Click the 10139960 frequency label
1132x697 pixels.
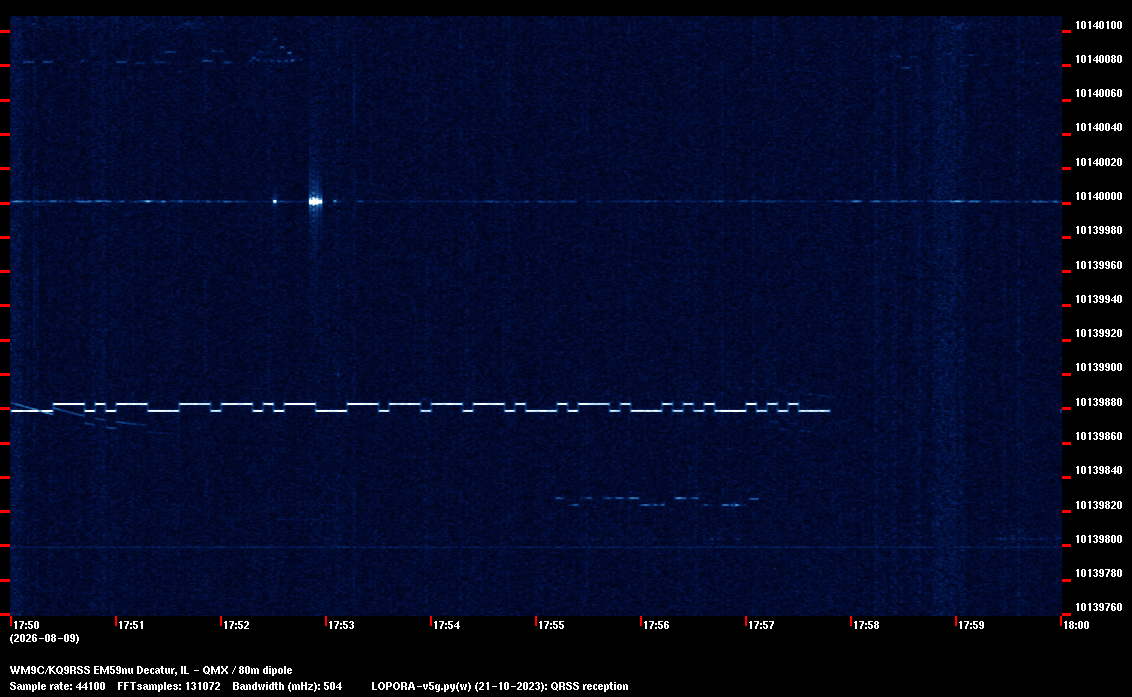coord(1098,265)
